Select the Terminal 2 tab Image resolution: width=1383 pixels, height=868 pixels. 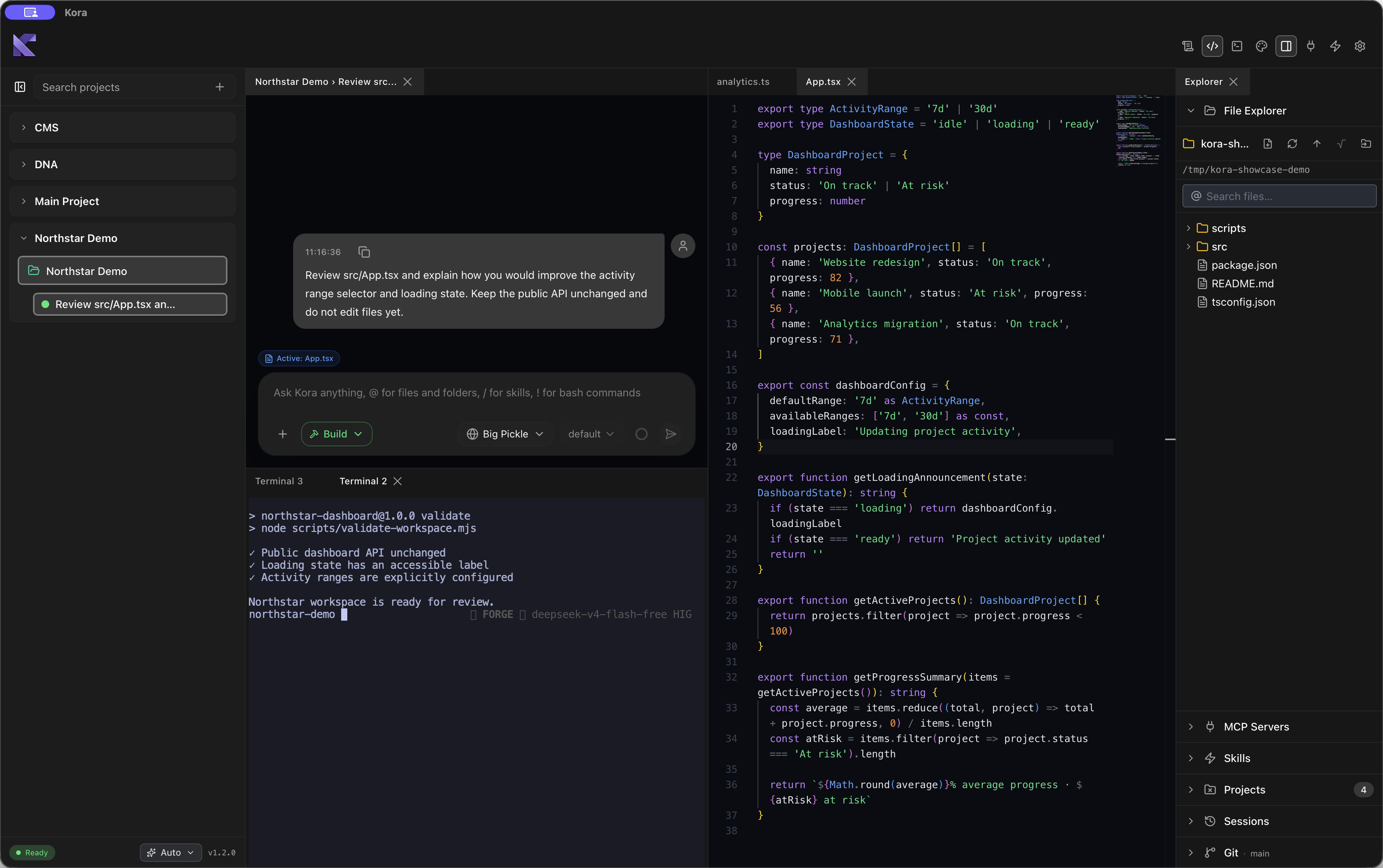pos(363,481)
